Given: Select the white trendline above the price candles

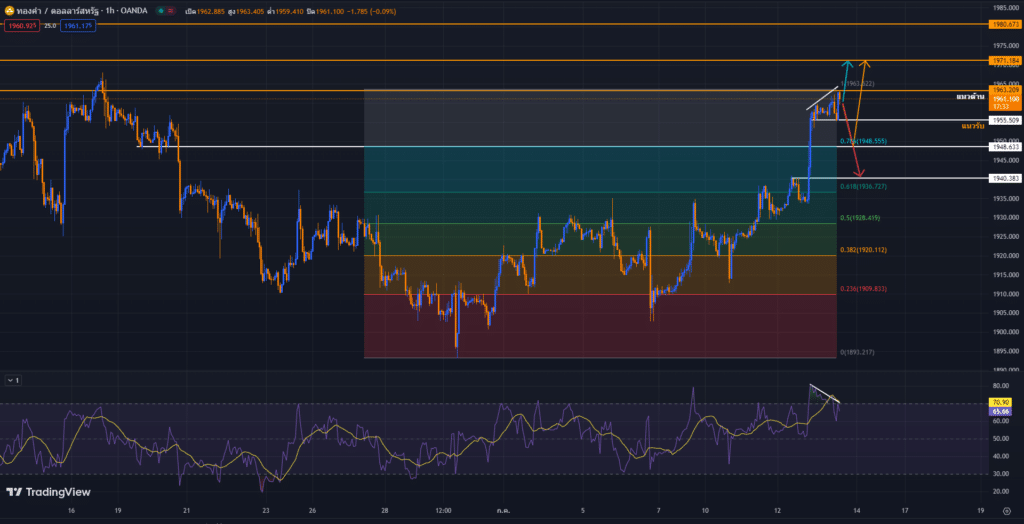Looking at the screenshot, I should tap(822, 98).
